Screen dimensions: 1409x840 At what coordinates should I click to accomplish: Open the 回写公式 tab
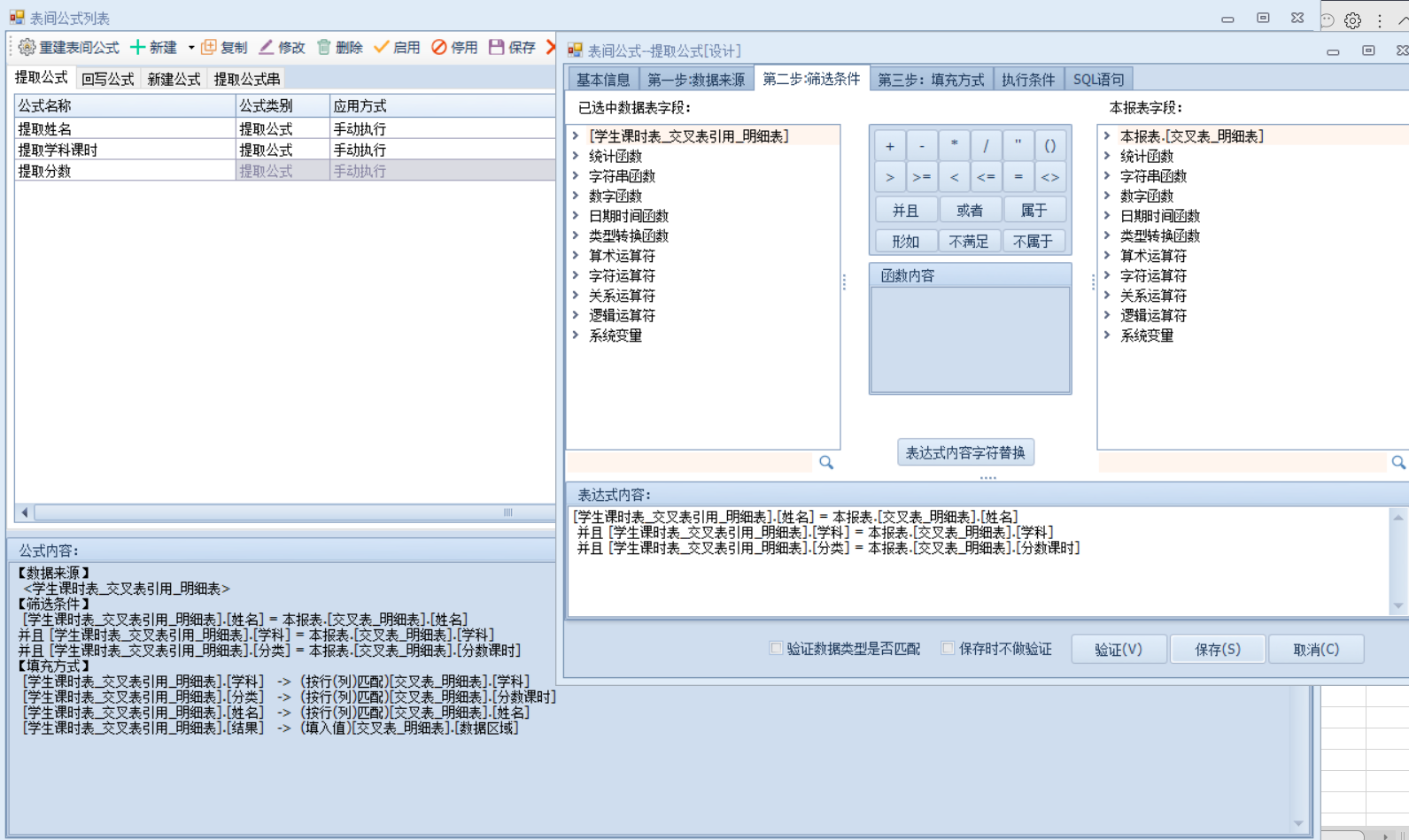point(107,80)
